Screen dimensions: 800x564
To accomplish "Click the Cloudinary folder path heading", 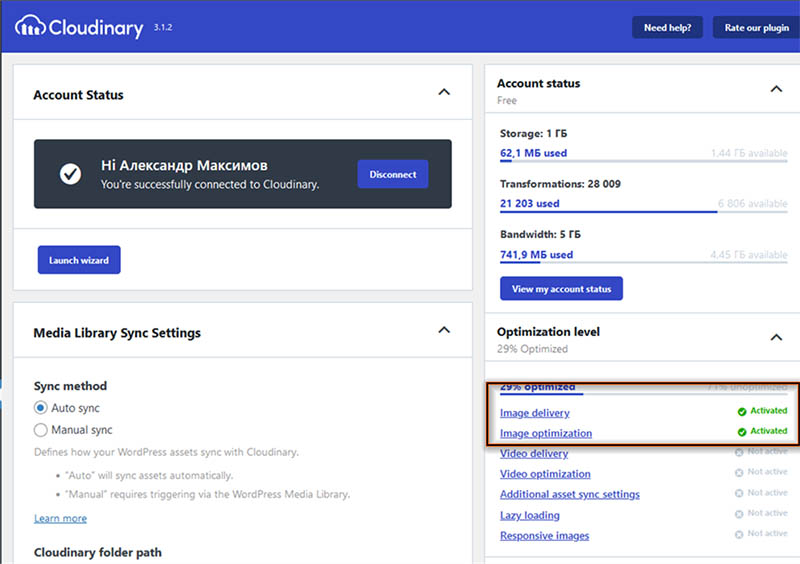I will (97, 552).
